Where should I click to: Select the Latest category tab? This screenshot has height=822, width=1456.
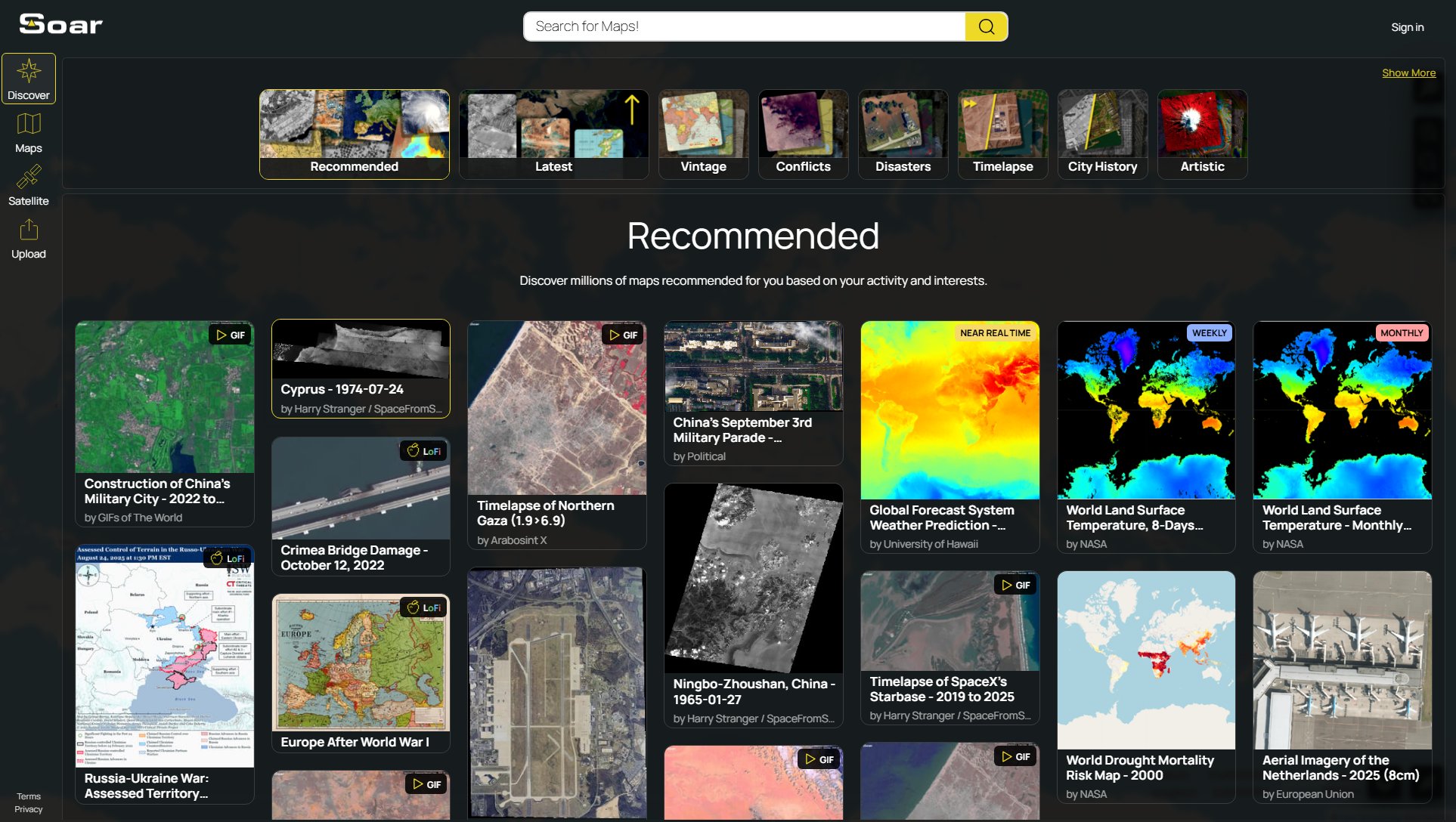point(554,134)
